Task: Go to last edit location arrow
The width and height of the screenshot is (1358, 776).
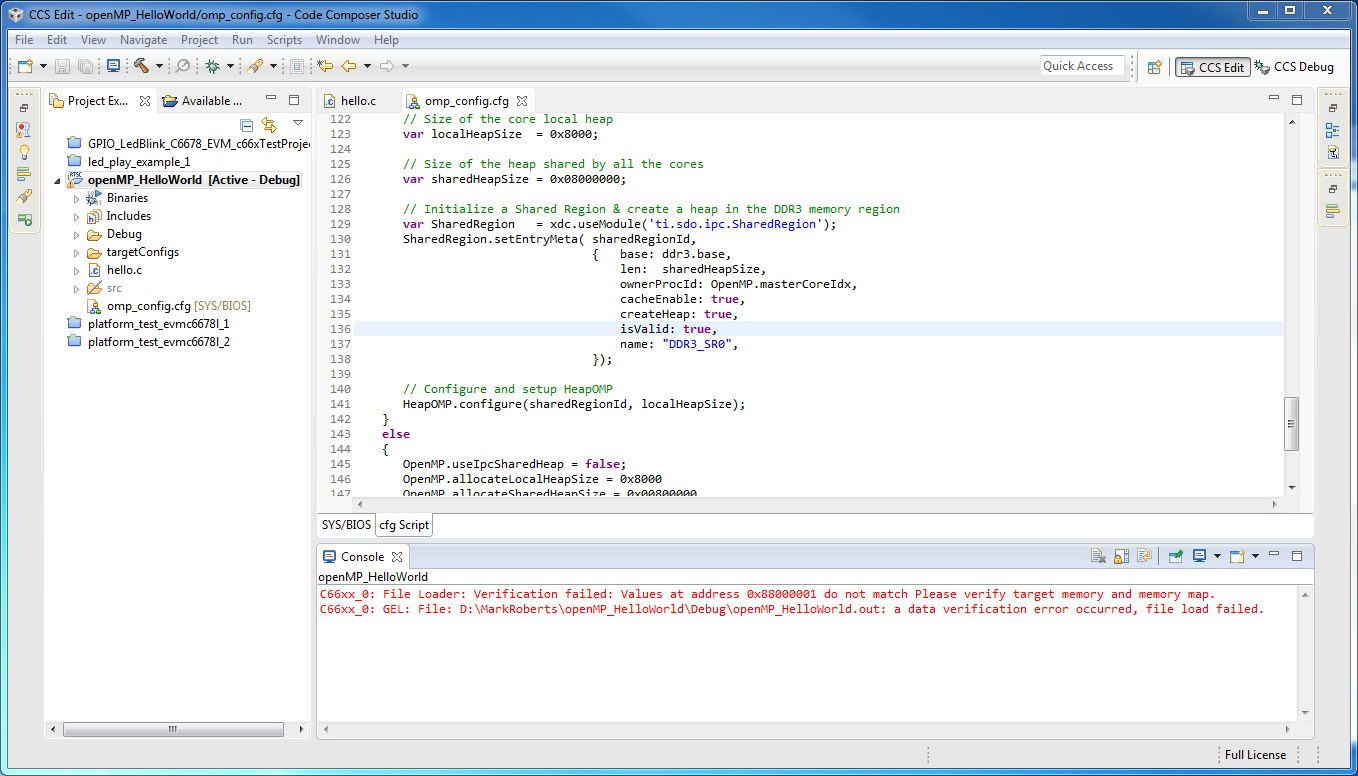Action: (325, 66)
